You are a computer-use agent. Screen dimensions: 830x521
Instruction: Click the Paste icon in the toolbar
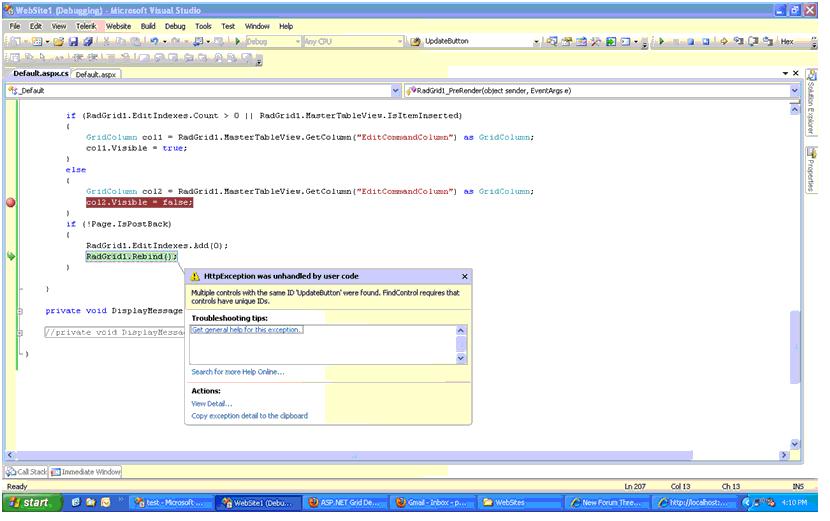tap(136, 41)
